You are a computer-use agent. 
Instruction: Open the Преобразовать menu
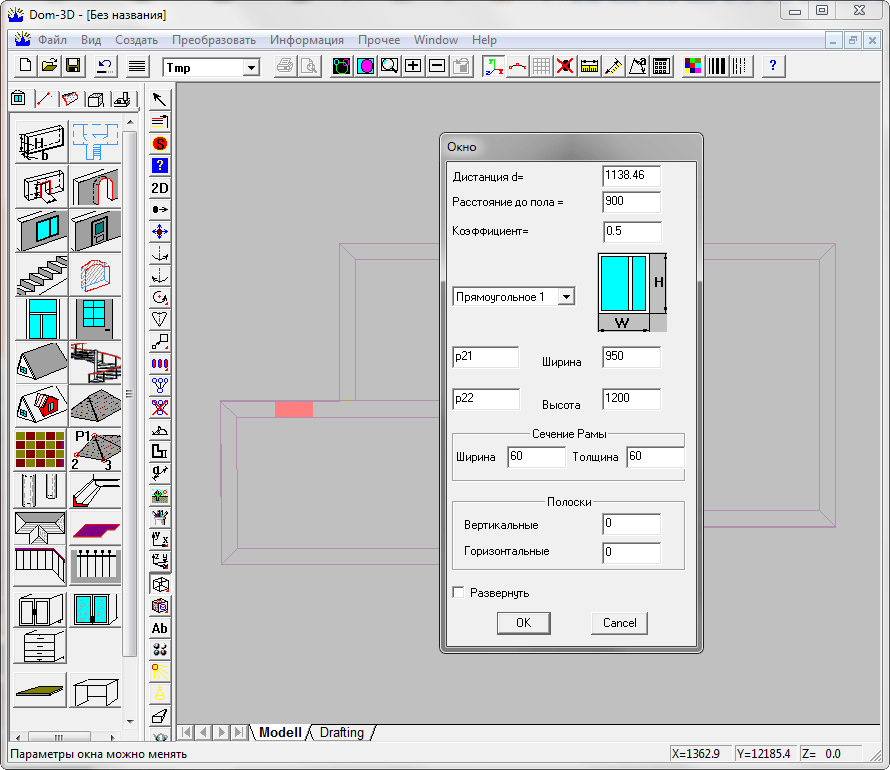(214, 40)
